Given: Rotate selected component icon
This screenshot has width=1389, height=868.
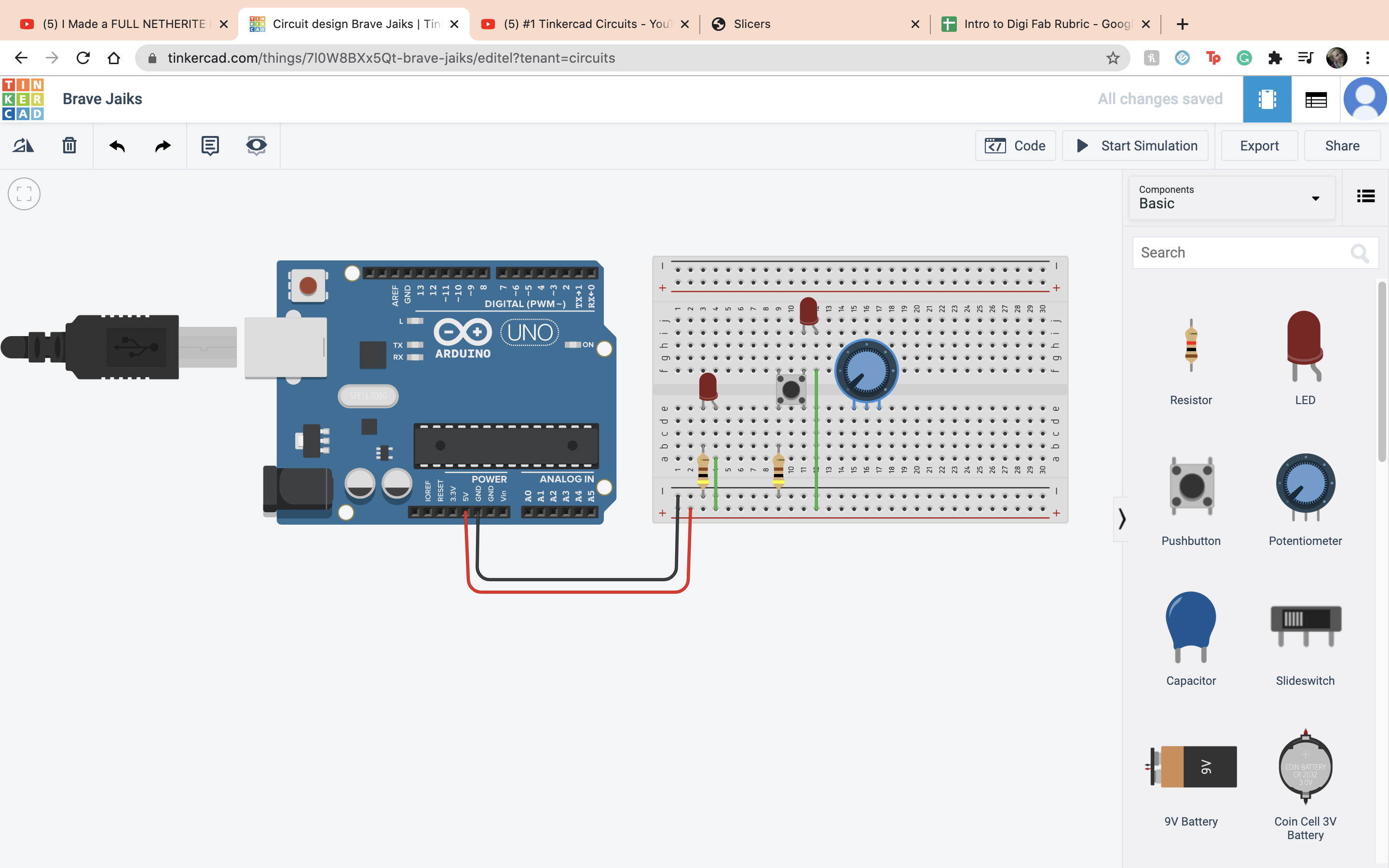Looking at the screenshot, I should point(24,146).
